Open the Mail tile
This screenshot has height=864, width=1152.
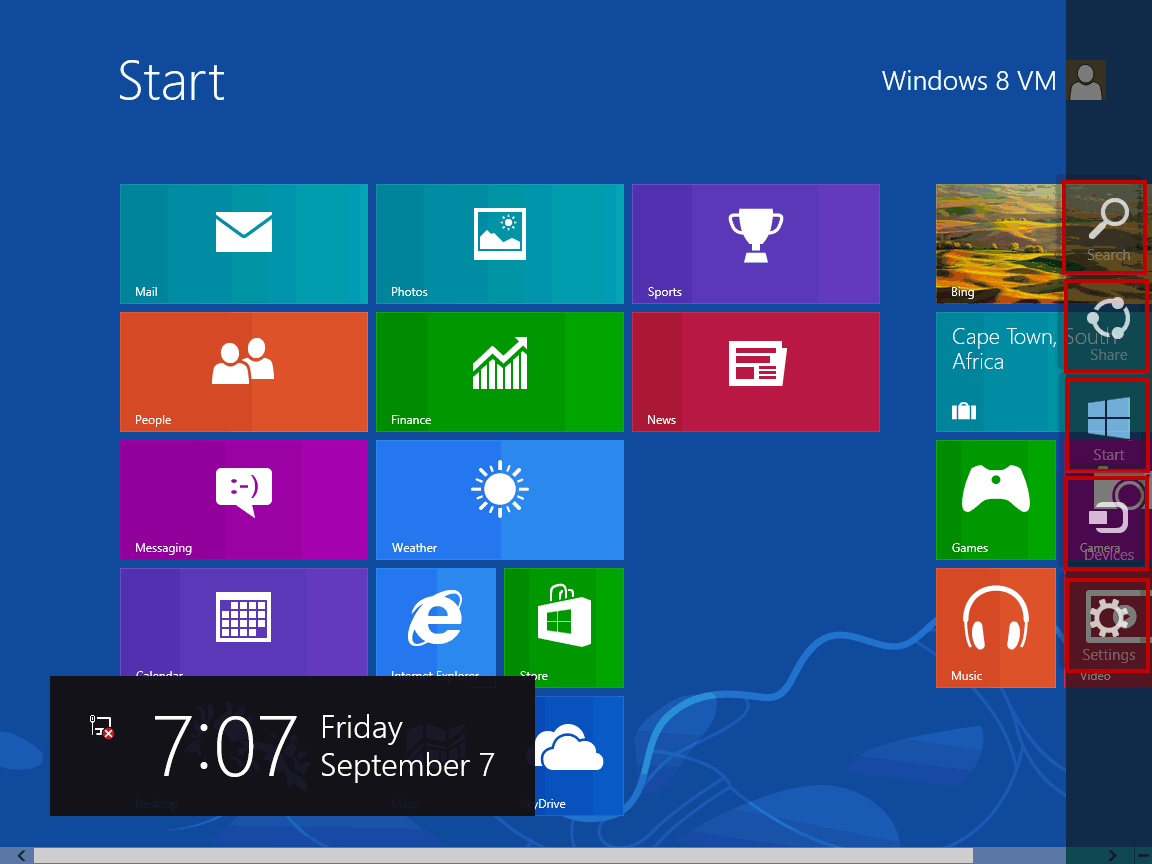[244, 244]
